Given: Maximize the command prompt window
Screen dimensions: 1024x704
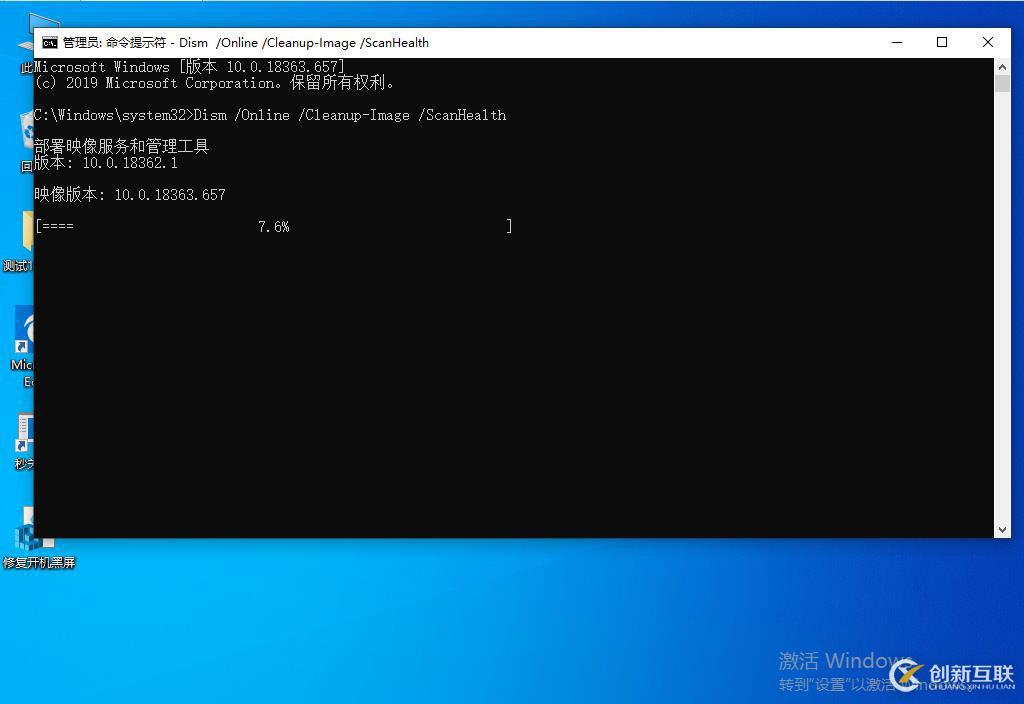Looking at the screenshot, I should [x=942, y=42].
